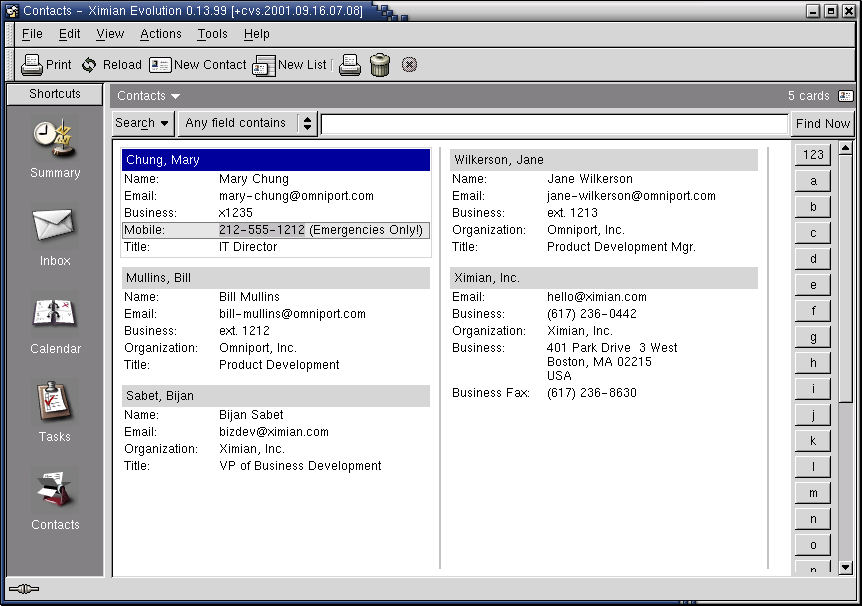
Task: Open the Inbox envelope shortcut
Action: pyautogui.click(x=54, y=226)
